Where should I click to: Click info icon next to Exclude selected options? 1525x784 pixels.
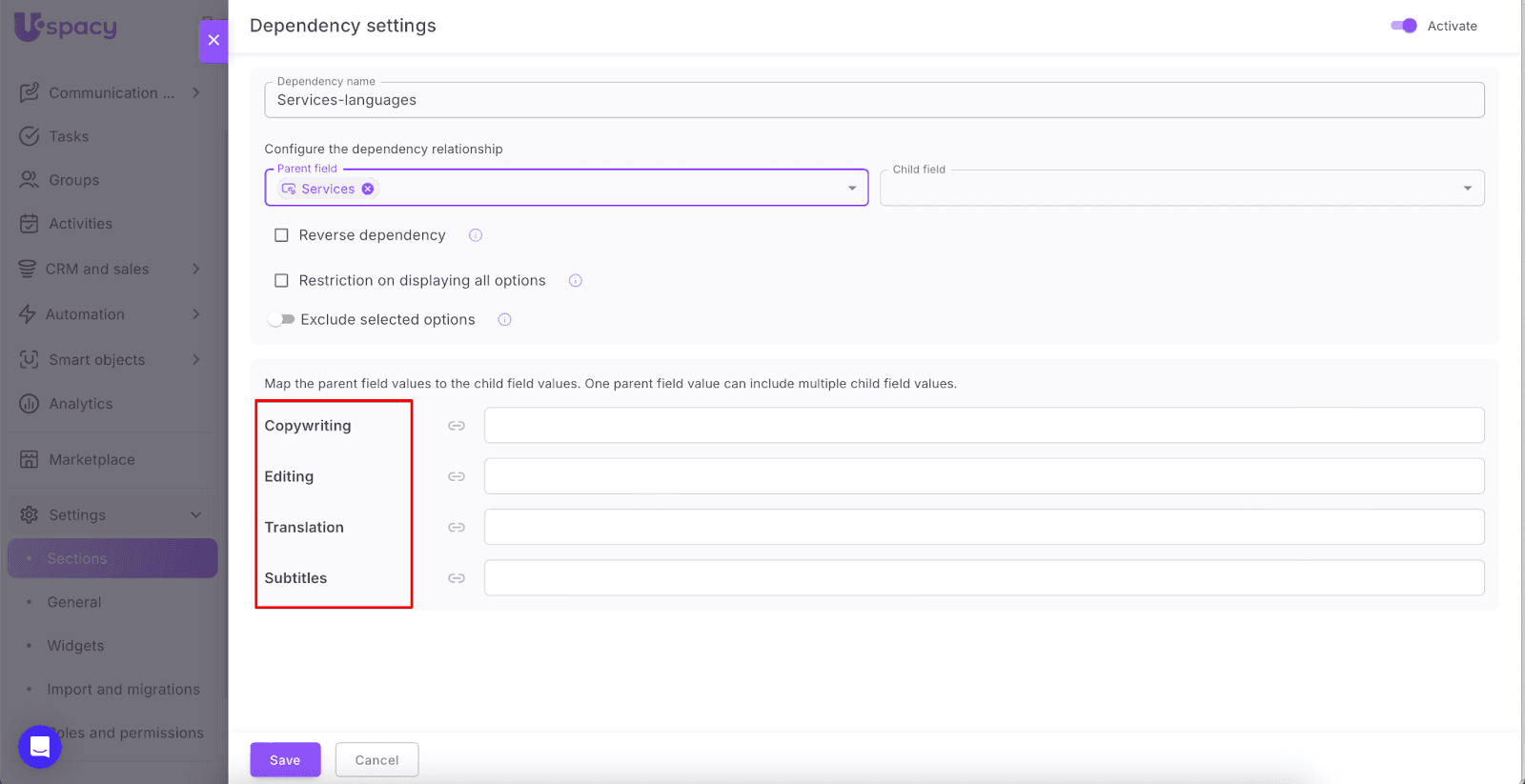505,320
